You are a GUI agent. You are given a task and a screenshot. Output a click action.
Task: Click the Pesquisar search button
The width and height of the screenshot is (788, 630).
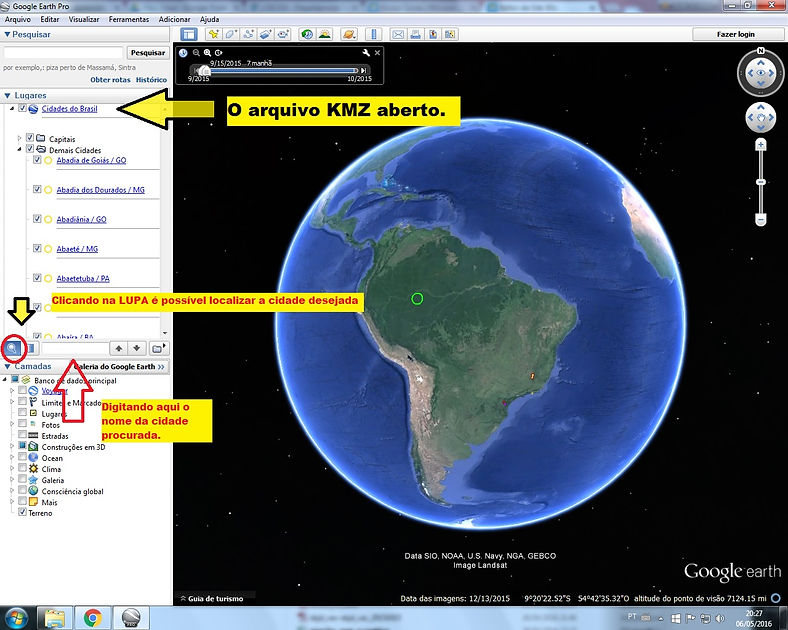[x=148, y=53]
